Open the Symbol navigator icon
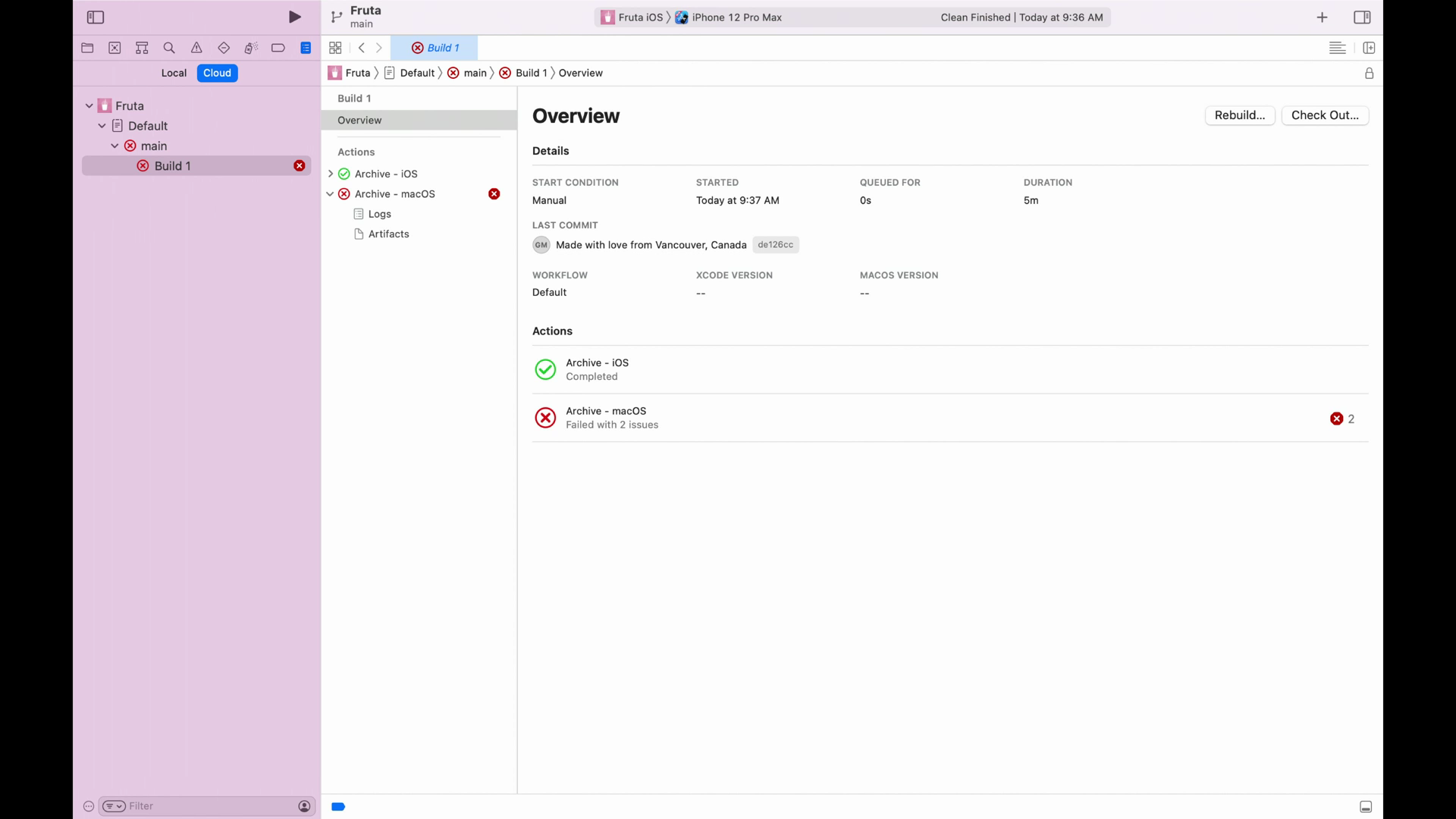The image size is (1456, 819). [142, 48]
